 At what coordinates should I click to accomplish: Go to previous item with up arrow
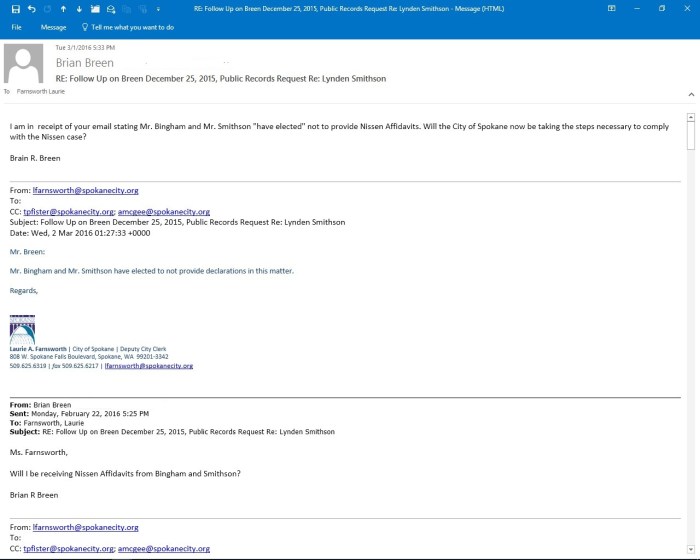pyautogui.click(x=62, y=8)
